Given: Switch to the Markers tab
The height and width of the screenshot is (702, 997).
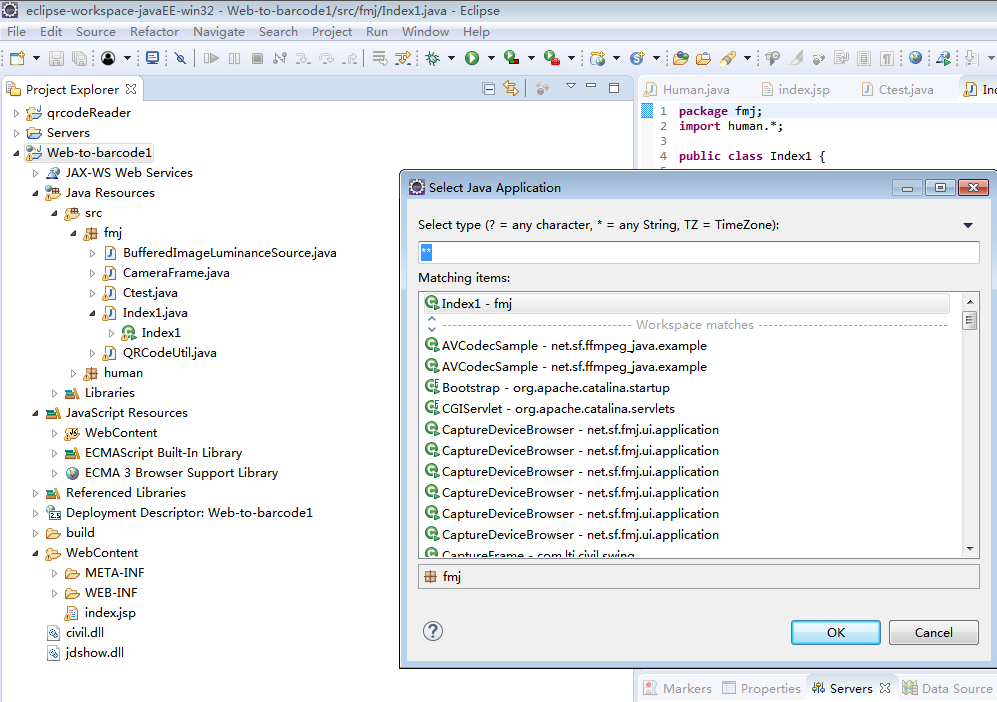Looking at the screenshot, I should pyautogui.click(x=678, y=688).
